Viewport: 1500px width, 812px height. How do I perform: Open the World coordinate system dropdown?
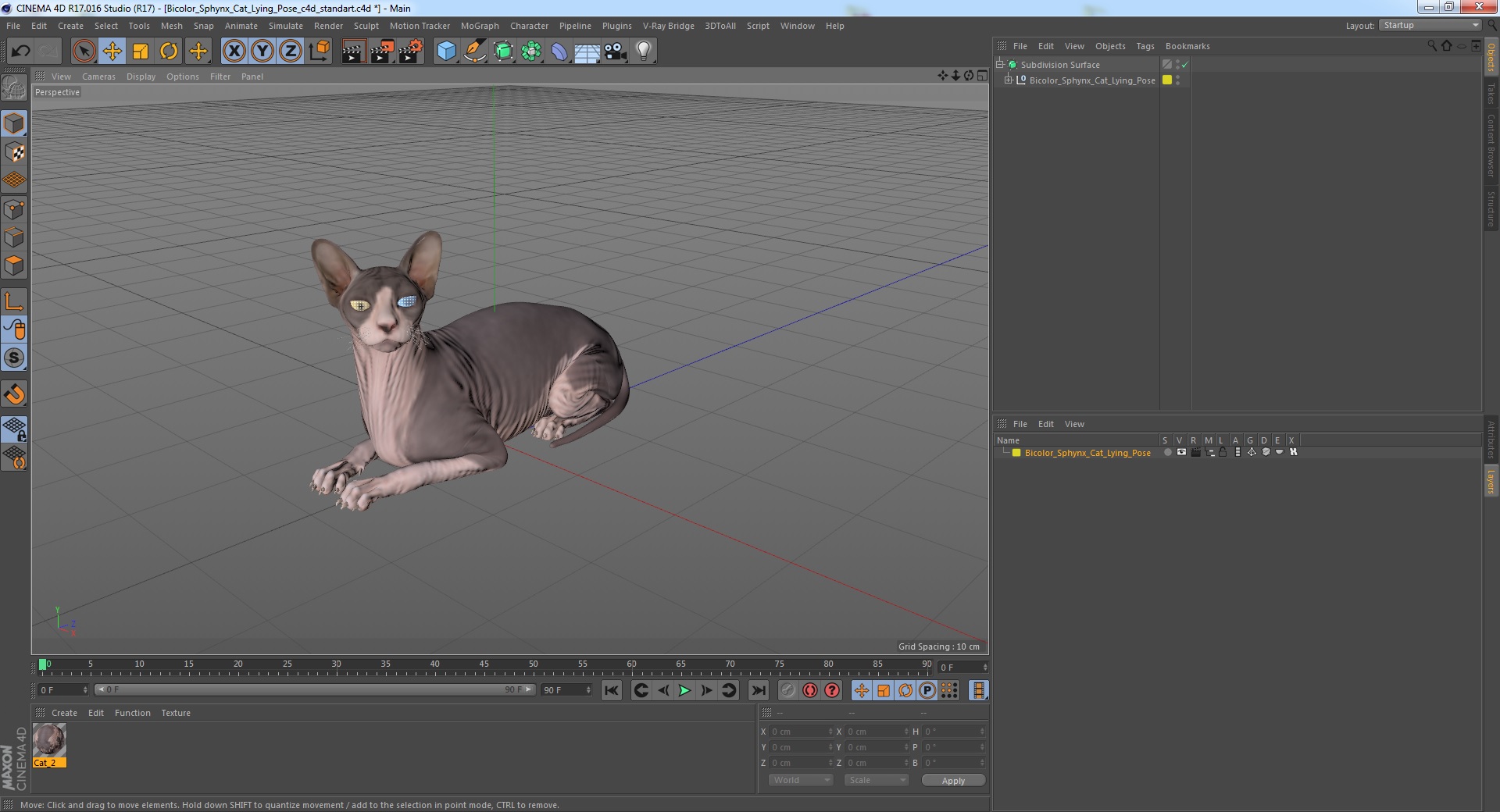[x=801, y=780]
